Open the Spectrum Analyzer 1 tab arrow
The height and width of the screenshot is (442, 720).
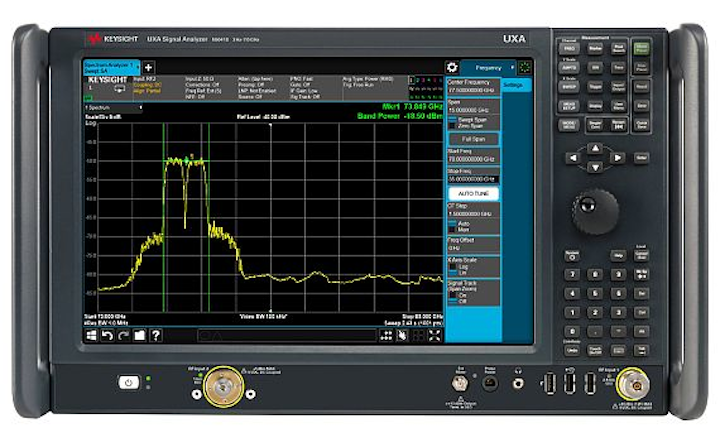[138, 68]
